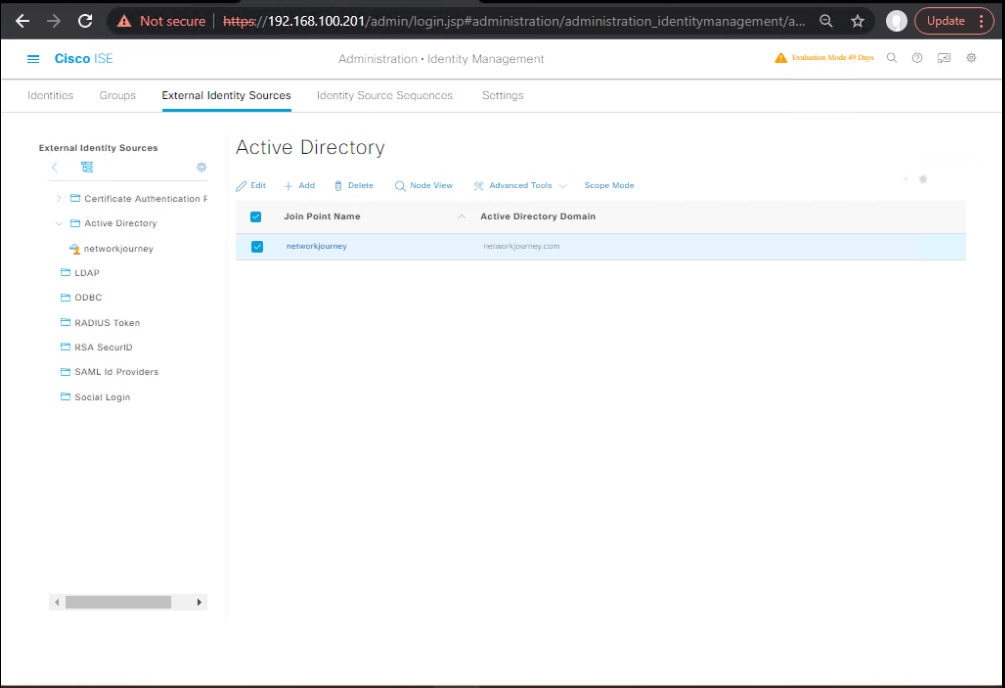
Task: Open the ISE help icon
Action: point(917,58)
